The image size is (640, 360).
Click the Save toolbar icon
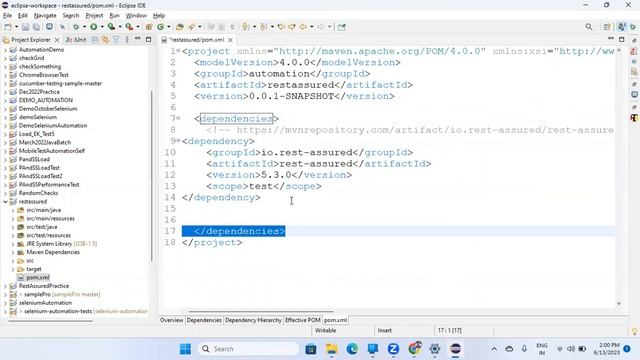click(x=25, y=27)
